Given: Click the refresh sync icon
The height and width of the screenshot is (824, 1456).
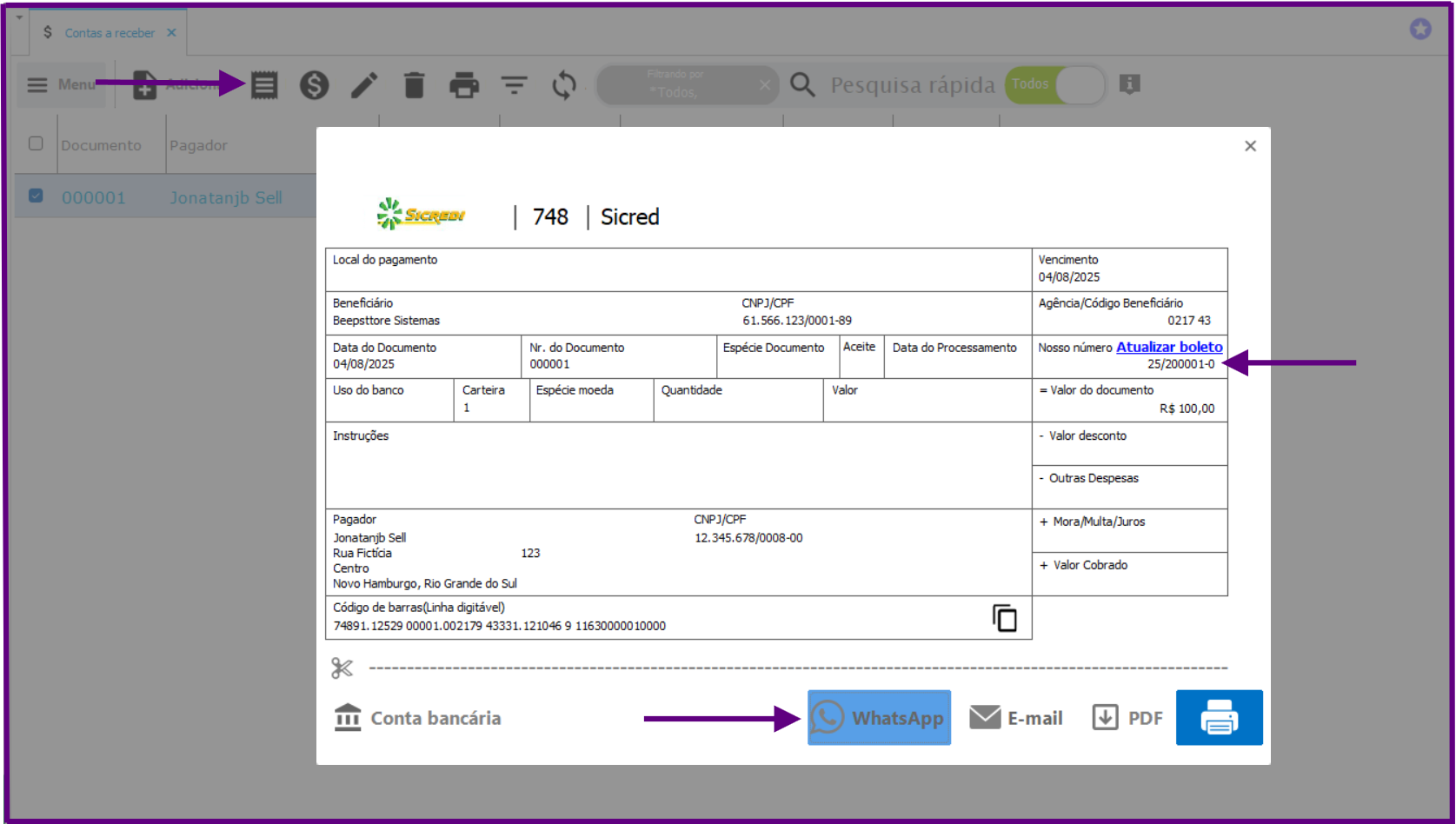Looking at the screenshot, I should point(564,85).
